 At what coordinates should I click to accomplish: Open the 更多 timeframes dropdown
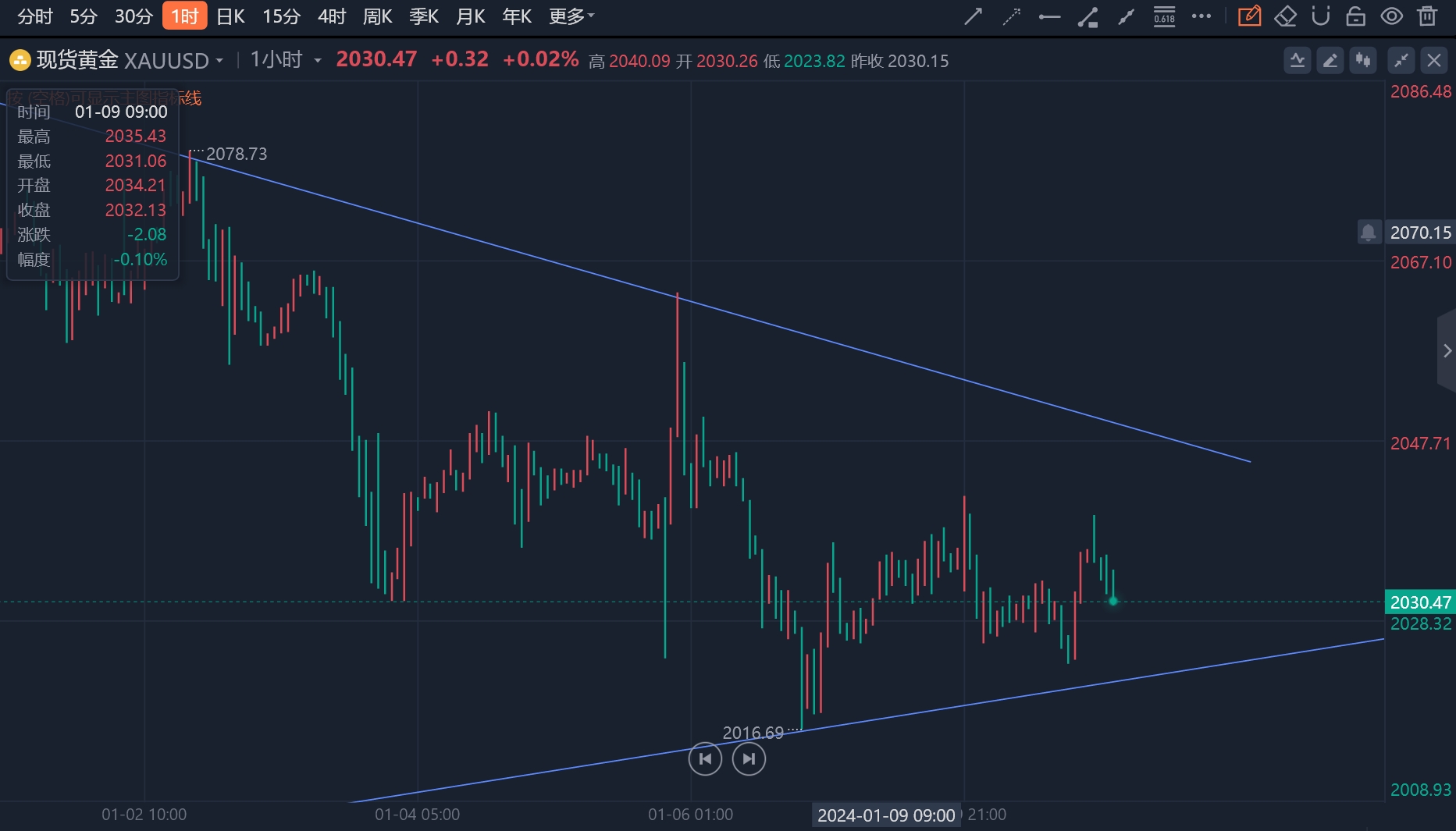coord(571,16)
